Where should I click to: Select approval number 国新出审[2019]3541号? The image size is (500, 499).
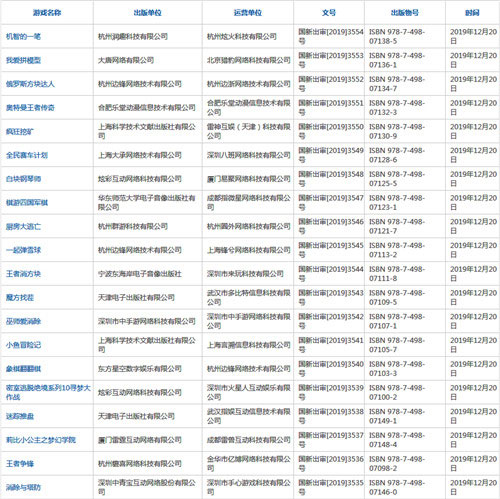(331, 345)
